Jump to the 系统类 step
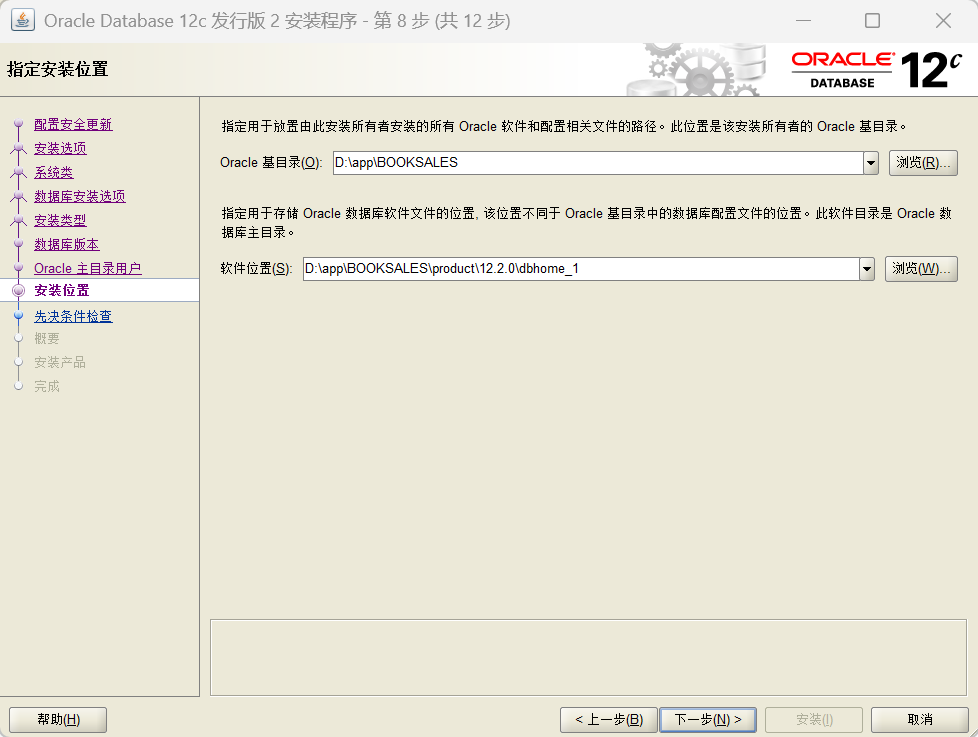 point(54,173)
